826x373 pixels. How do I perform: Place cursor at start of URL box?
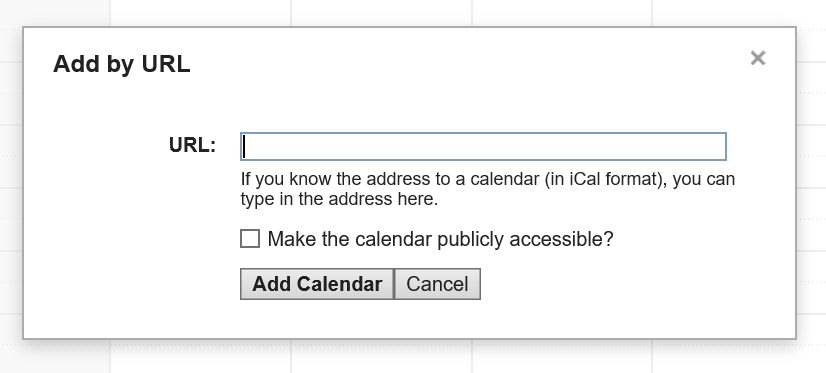click(245, 146)
